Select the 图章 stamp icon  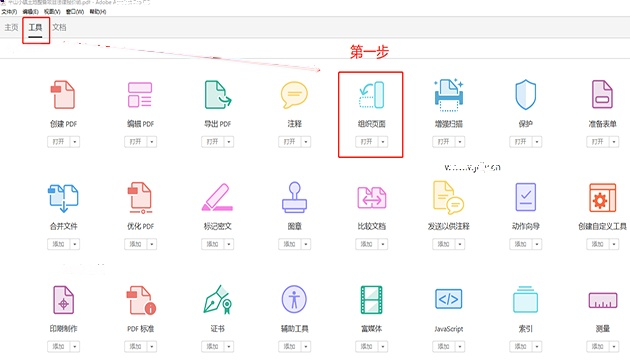[x=294, y=197]
